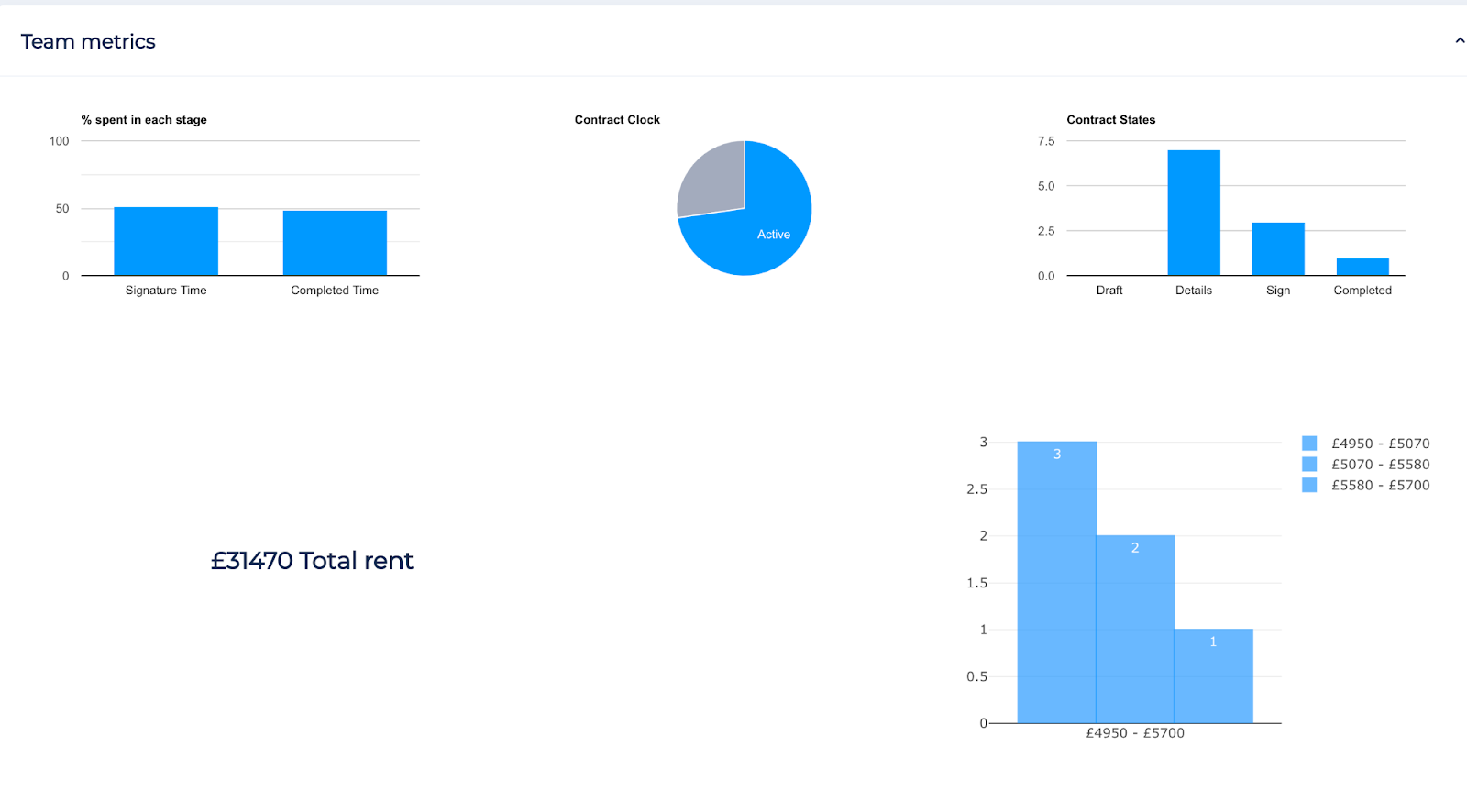The image size is (1467, 812).
Task: Click the £5580 - £5700 legend color square
Action: pos(1309,486)
